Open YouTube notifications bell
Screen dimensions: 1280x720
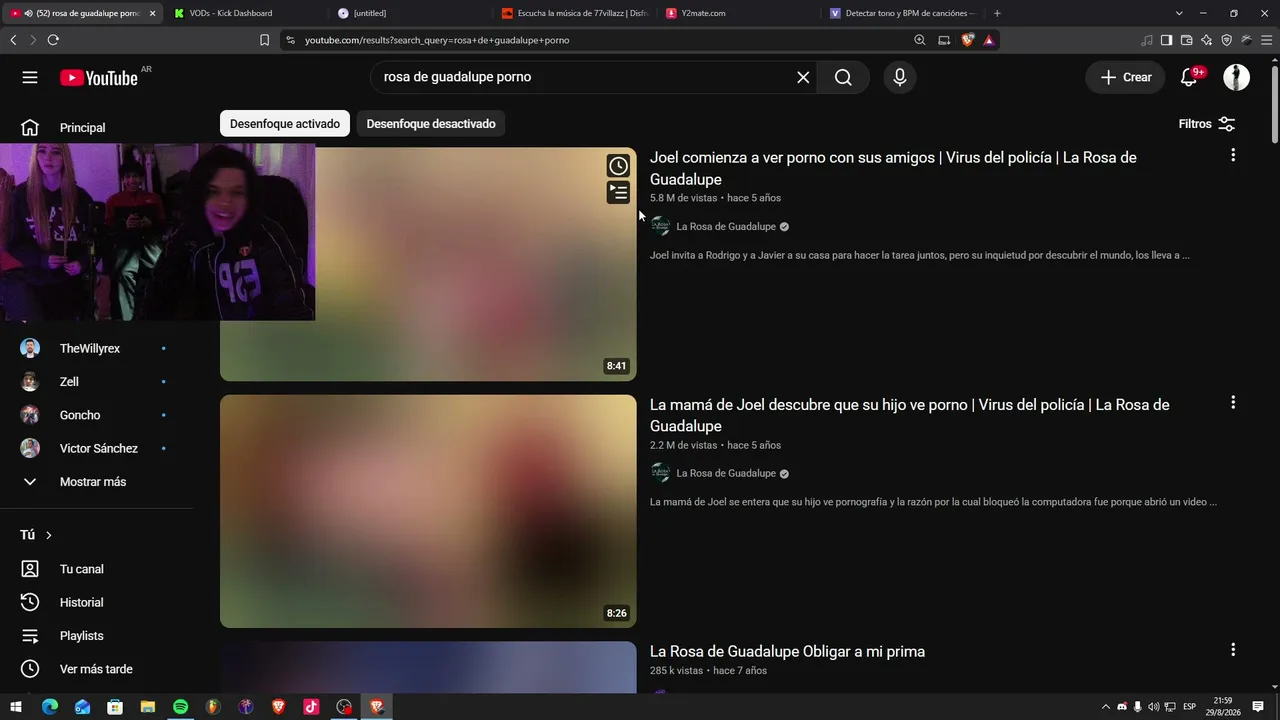1189,77
